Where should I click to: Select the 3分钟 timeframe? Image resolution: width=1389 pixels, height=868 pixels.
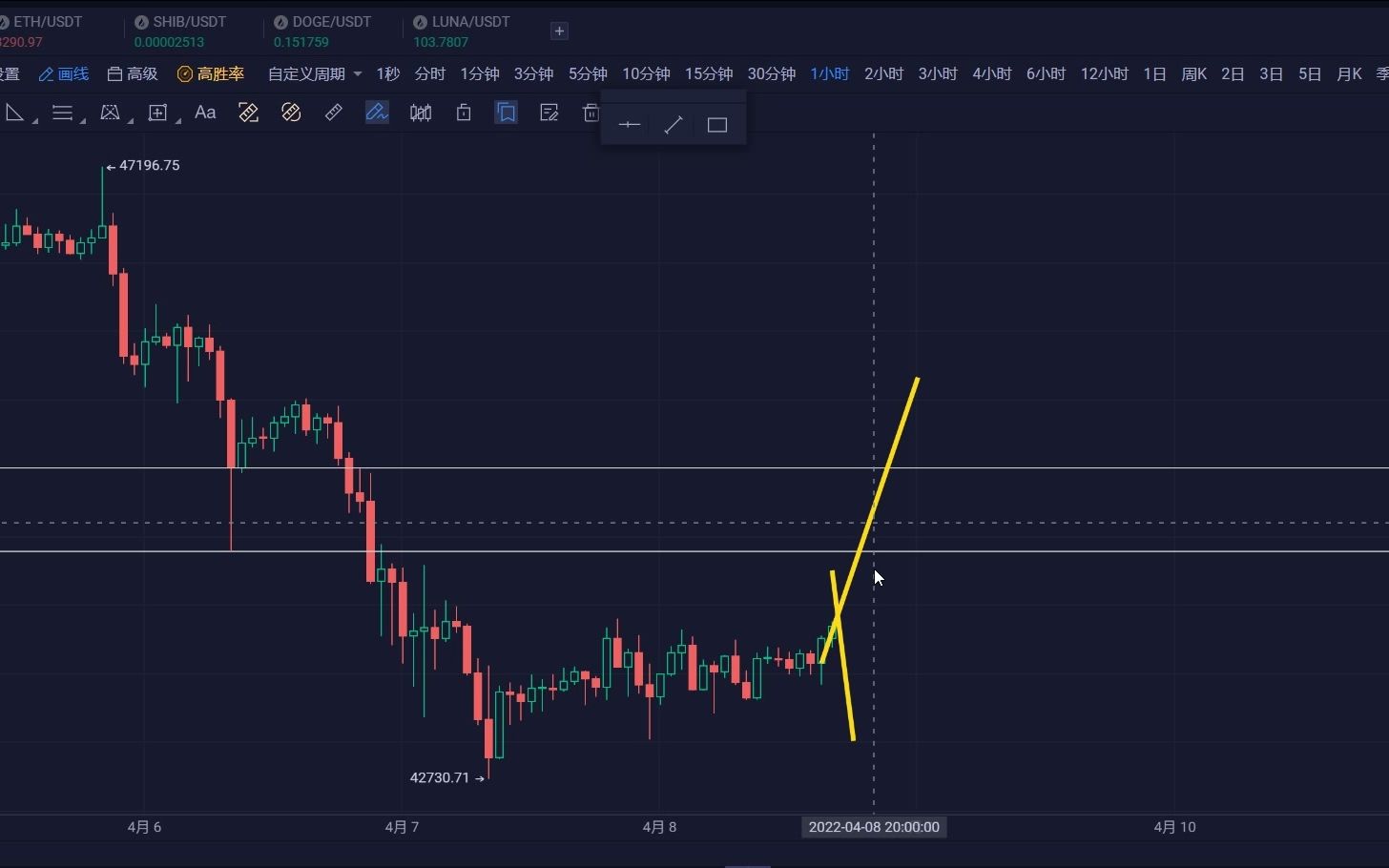click(533, 73)
